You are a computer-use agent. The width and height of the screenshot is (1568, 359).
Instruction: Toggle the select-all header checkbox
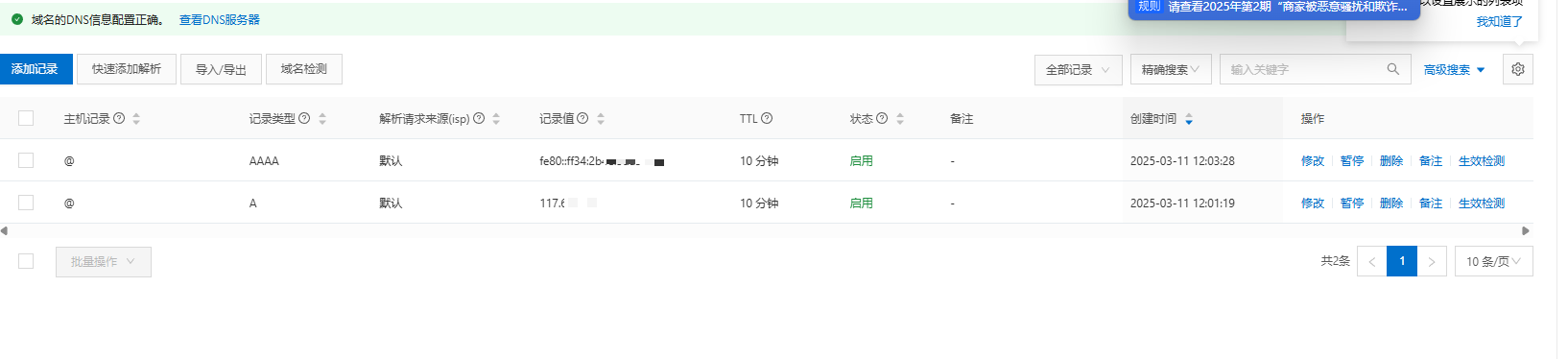coord(26,118)
